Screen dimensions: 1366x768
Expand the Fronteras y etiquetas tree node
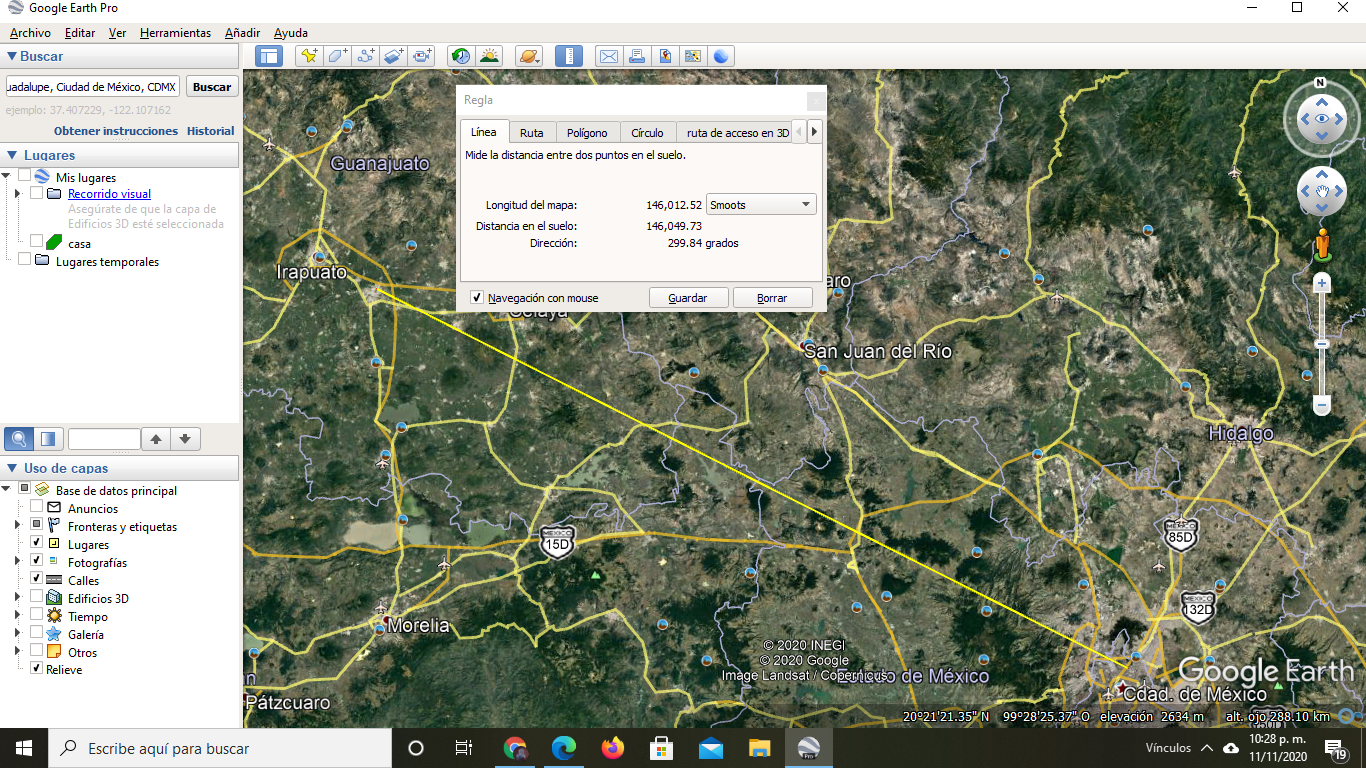coord(17,526)
